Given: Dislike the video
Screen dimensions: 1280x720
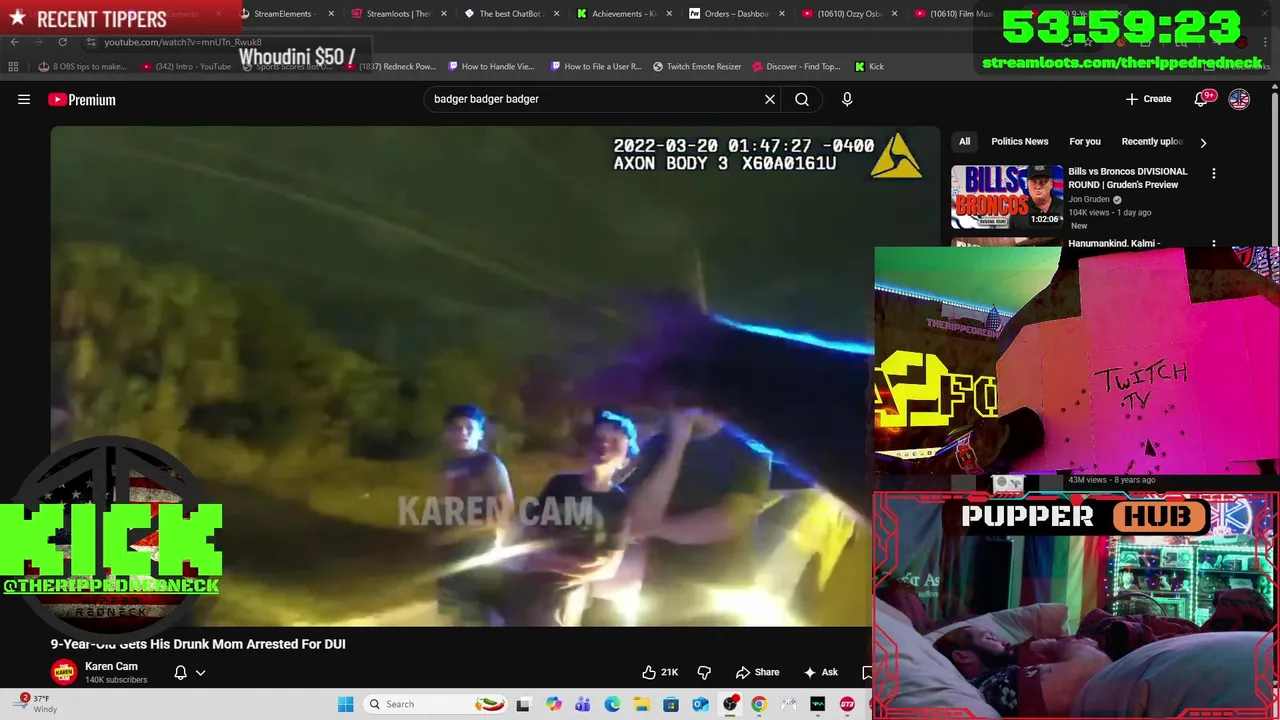Looking at the screenshot, I should [704, 672].
